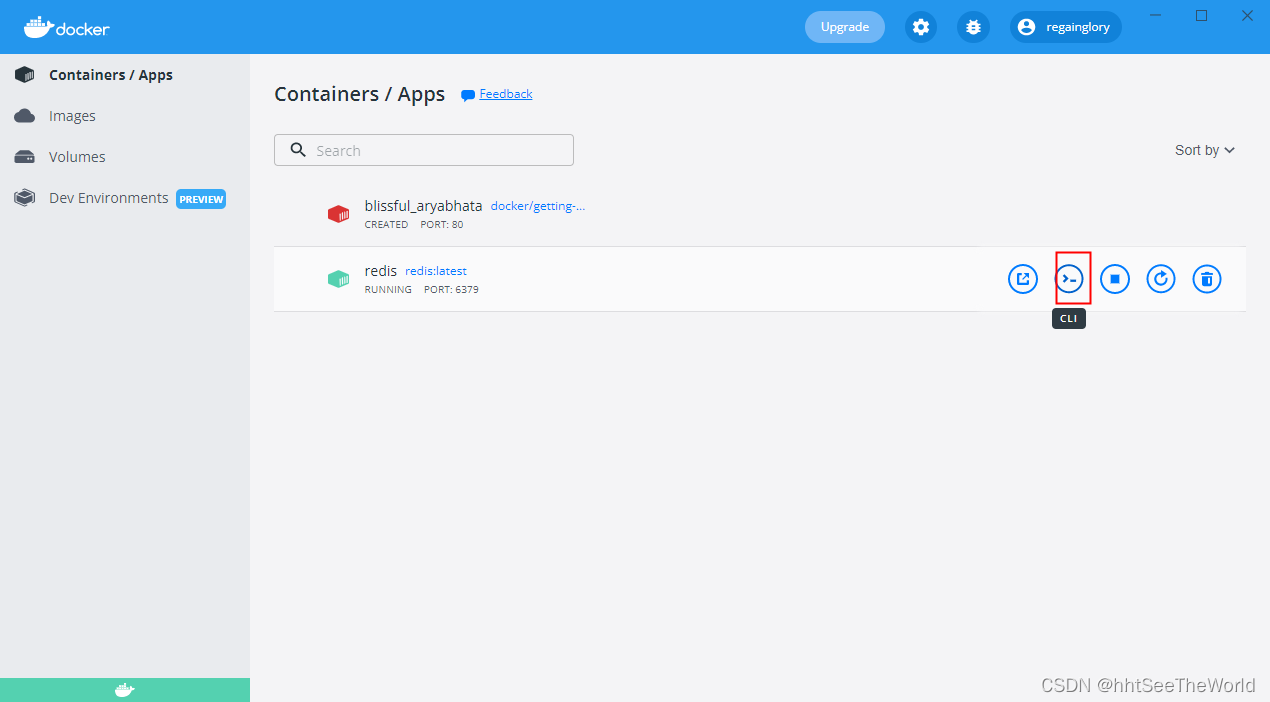1270x702 pixels.
Task: Select the redis container name
Action: [x=381, y=271]
